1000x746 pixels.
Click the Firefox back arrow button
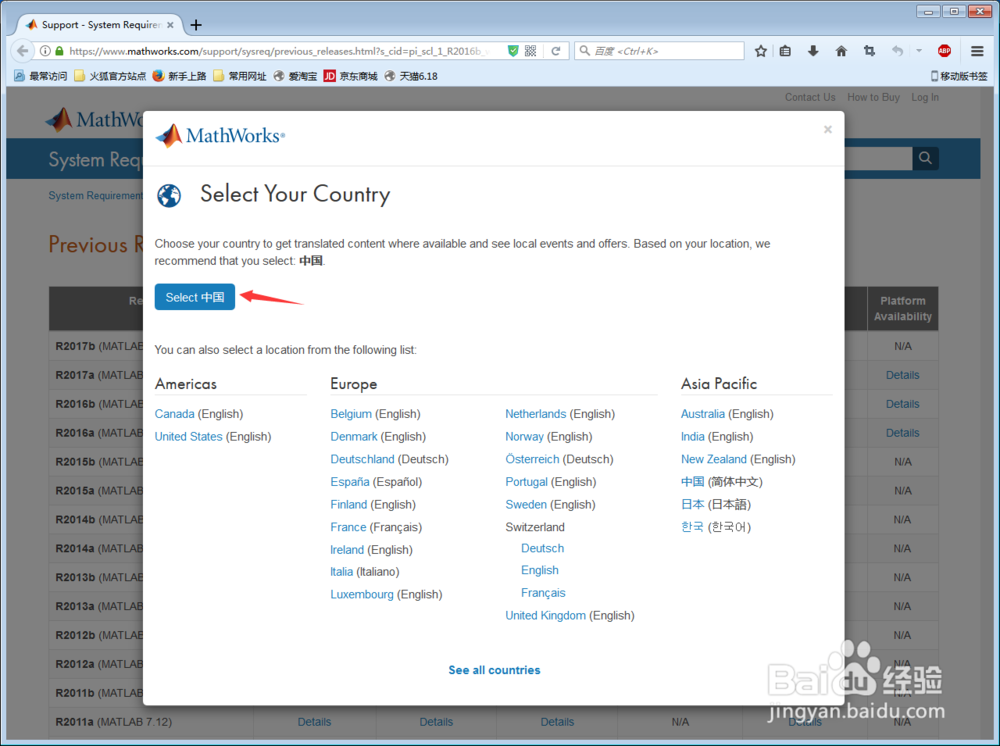click(x=23, y=51)
